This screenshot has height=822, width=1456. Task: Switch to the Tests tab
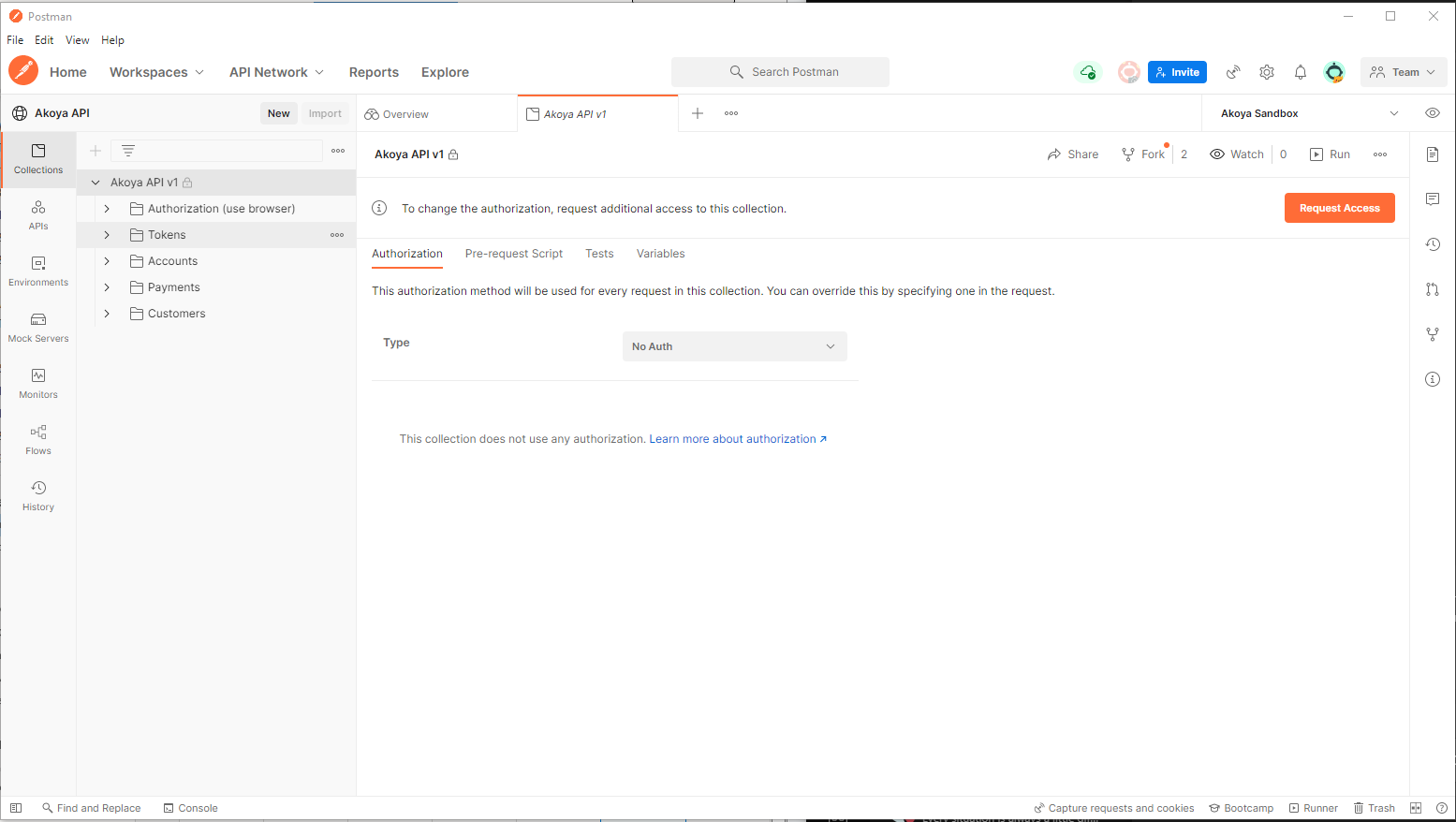point(599,254)
